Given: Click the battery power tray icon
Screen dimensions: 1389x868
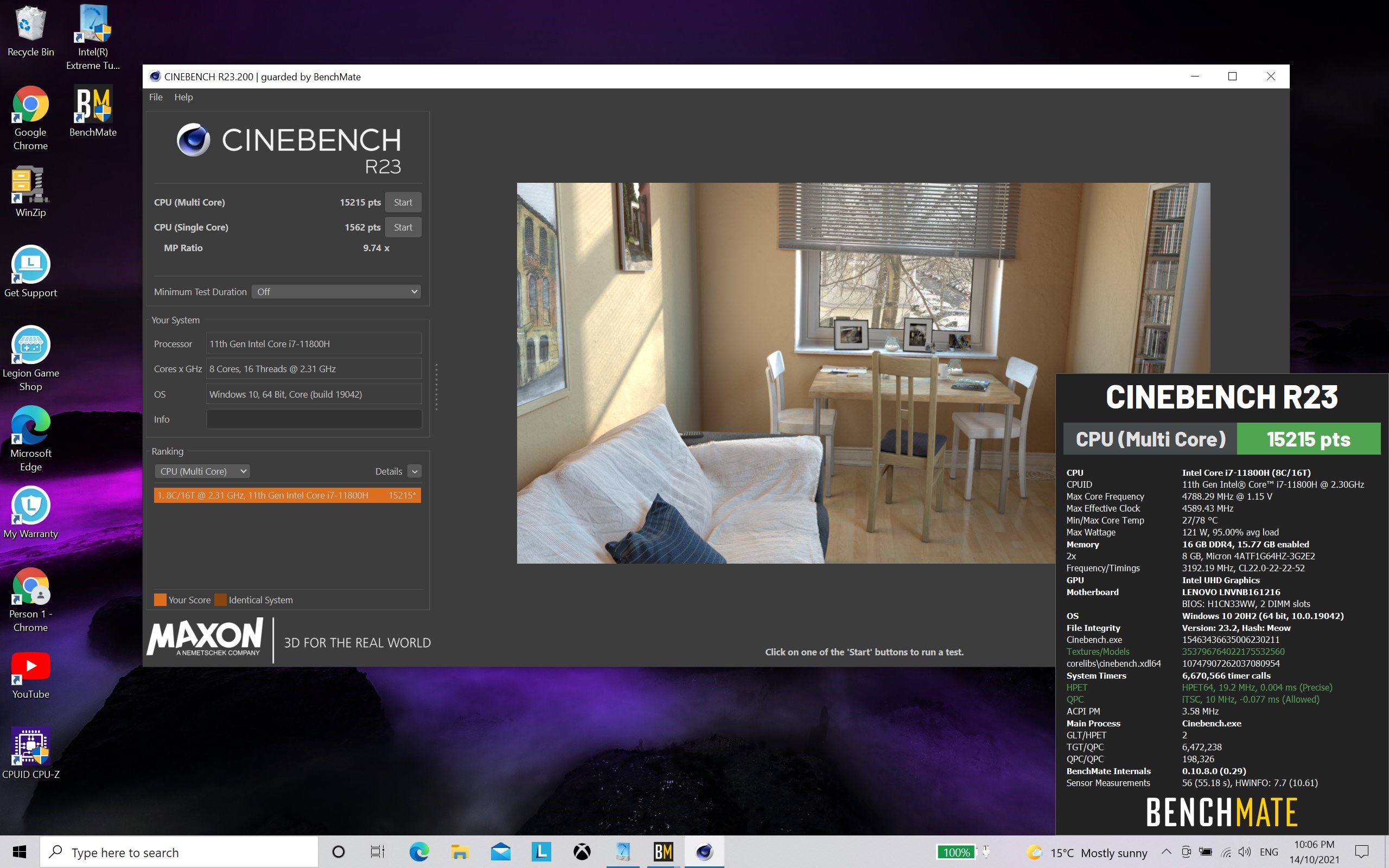Looking at the screenshot, I should point(1206,852).
